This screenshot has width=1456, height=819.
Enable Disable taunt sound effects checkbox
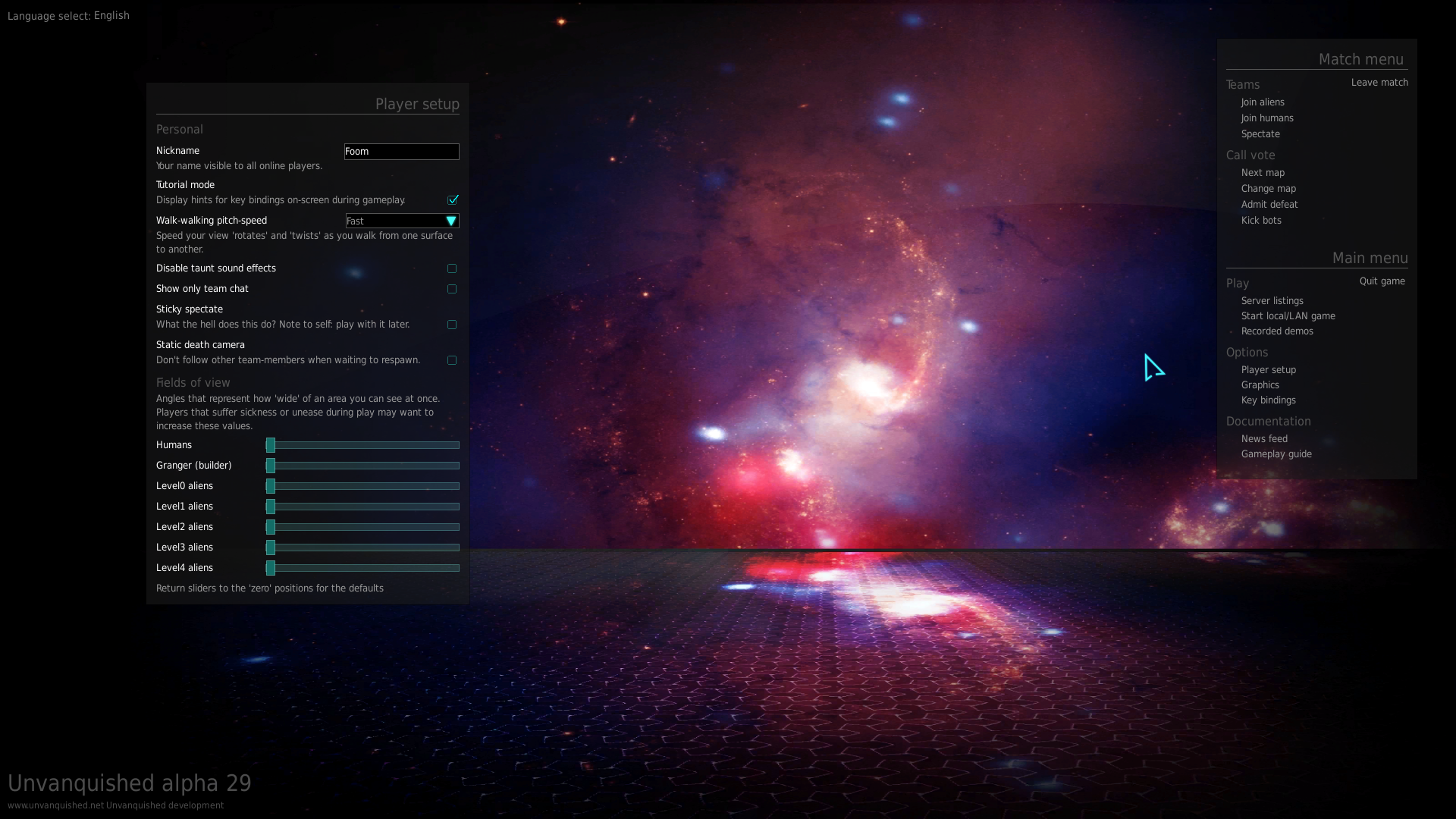[452, 268]
